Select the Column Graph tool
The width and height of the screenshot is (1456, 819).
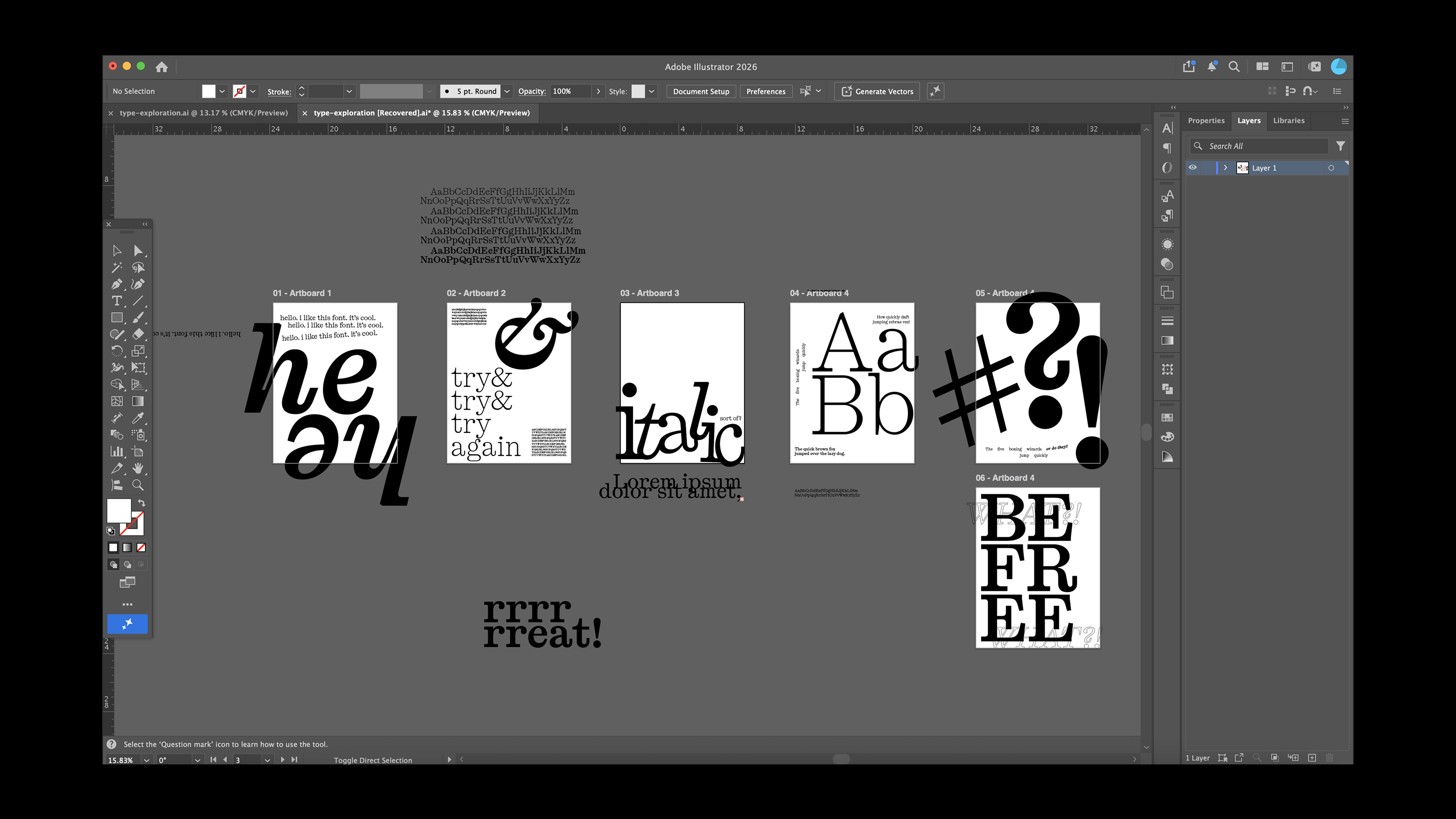(117, 452)
